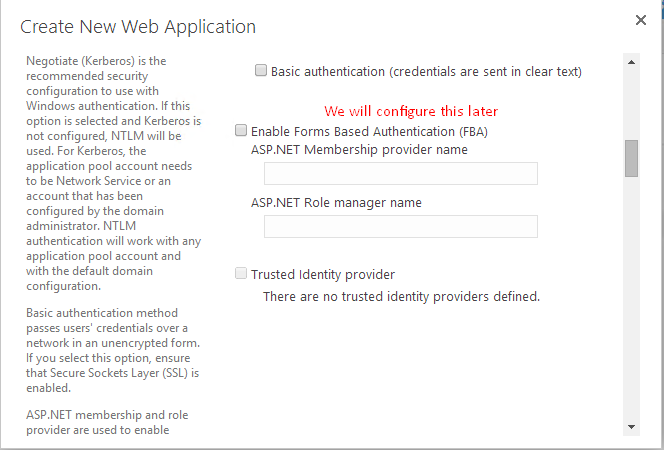Tick the Enable Forms Based Authentication checkbox

[241, 130]
